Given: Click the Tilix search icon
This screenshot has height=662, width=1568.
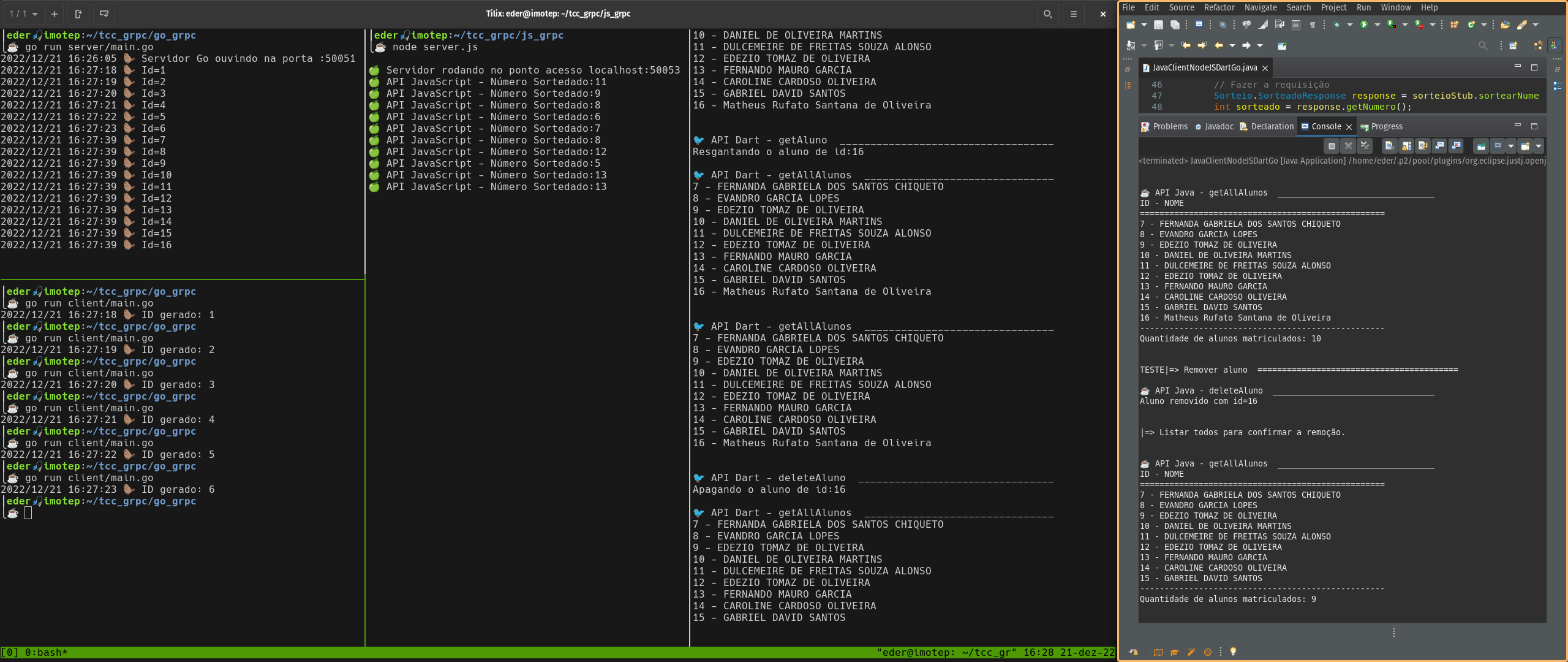Looking at the screenshot, I should [x=1047, y=13].
